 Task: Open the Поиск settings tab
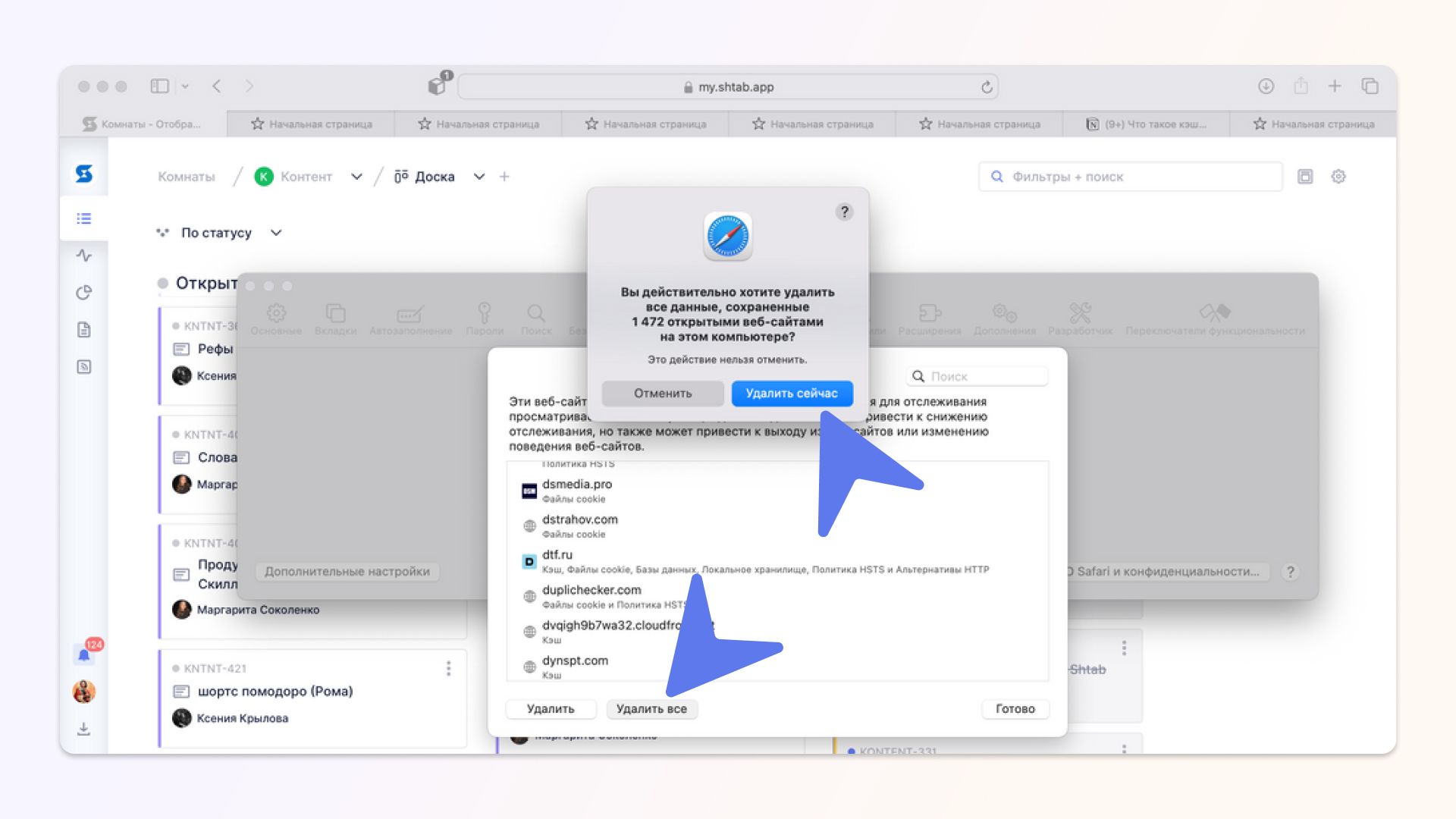coord(536,319)
